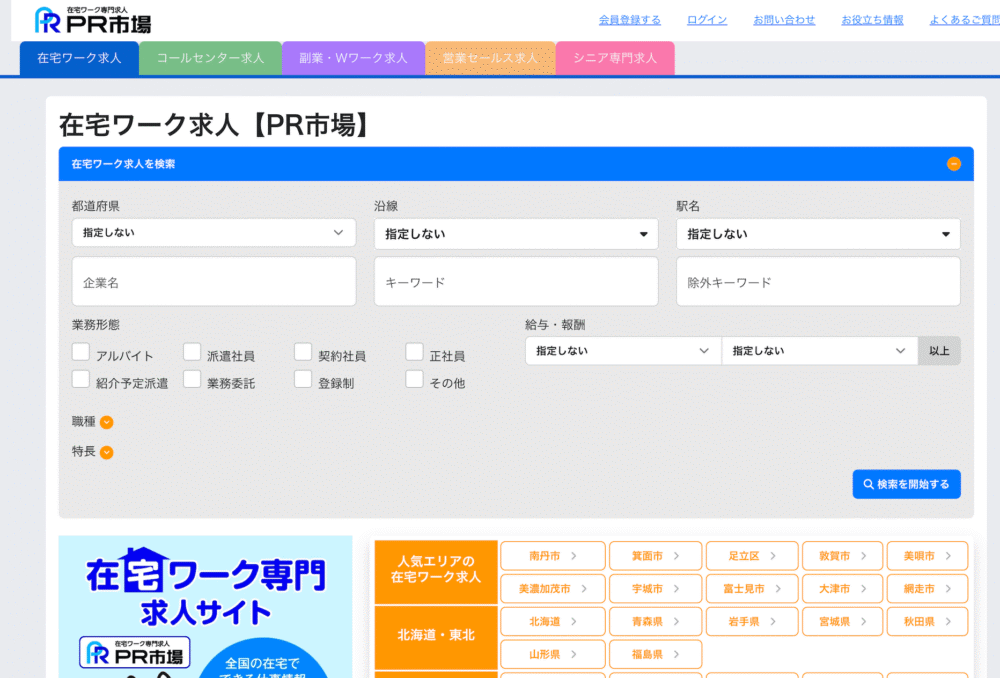This screenshot has height=678, width=1000.
Task: Select the 箕面市 area button
Action: click(x=656, y=556)
